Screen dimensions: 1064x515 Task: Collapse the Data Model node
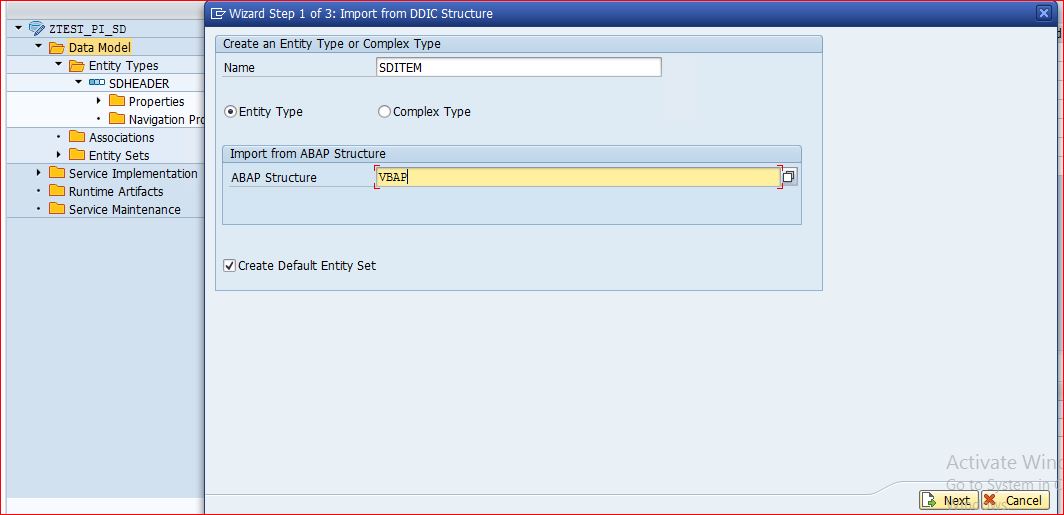pyautogui.click(x=39, y=47)
